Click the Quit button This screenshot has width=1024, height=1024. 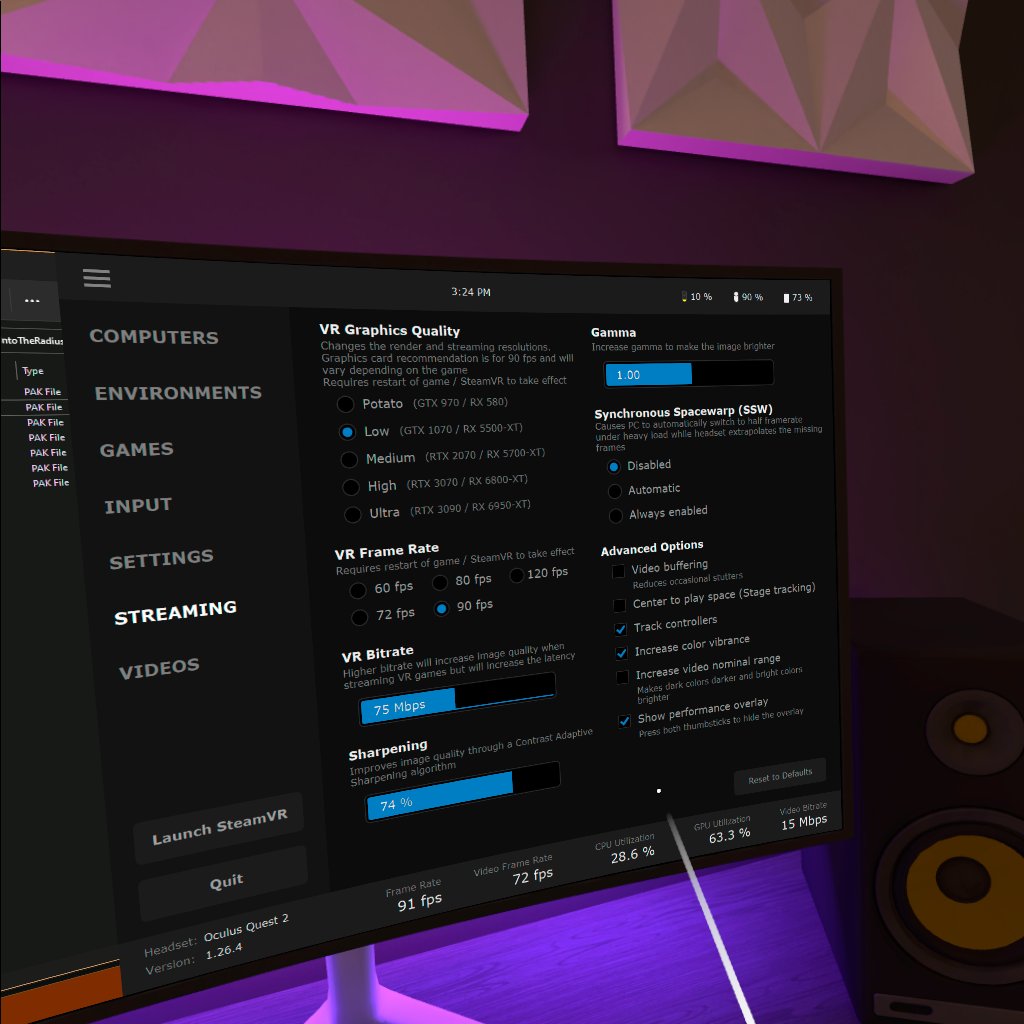pos(225,882)
